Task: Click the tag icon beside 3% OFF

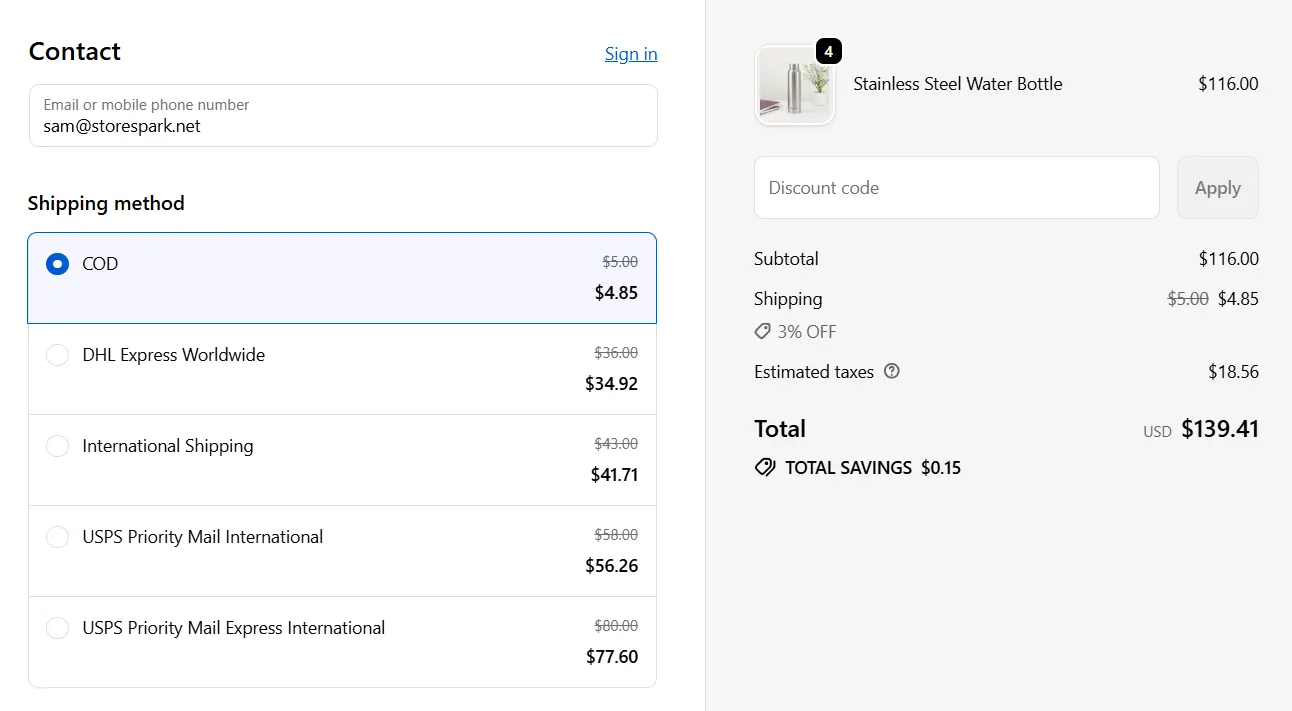Action: pos(761,331)
